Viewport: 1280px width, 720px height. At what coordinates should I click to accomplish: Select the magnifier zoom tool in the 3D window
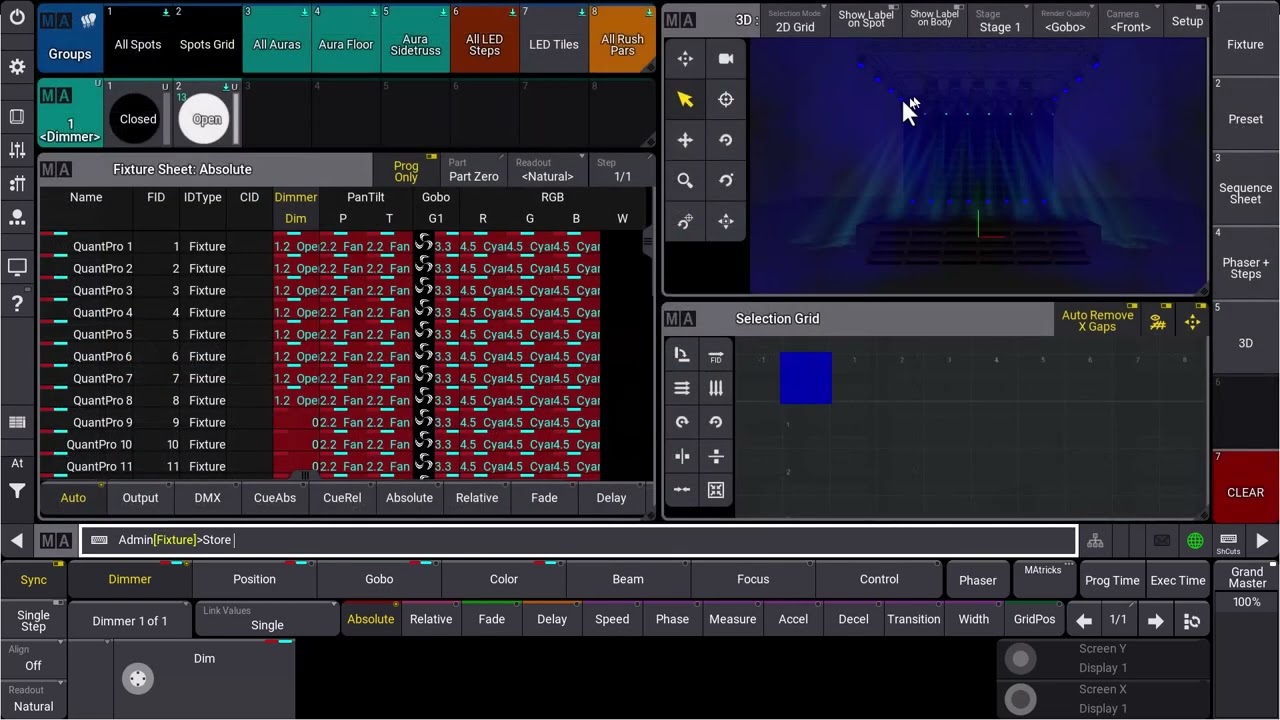click(685, 181)
